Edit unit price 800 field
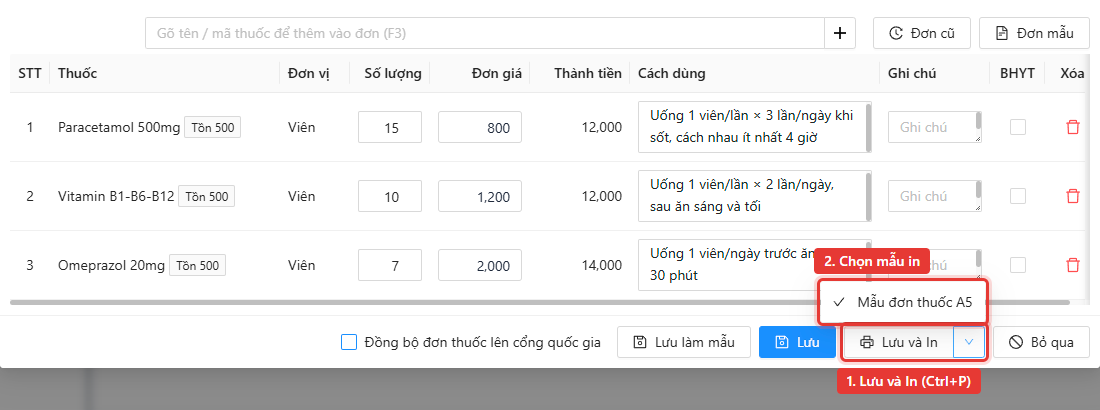Image resolution: width=1100 pixels, height=410 pixels. coord(480,127)
